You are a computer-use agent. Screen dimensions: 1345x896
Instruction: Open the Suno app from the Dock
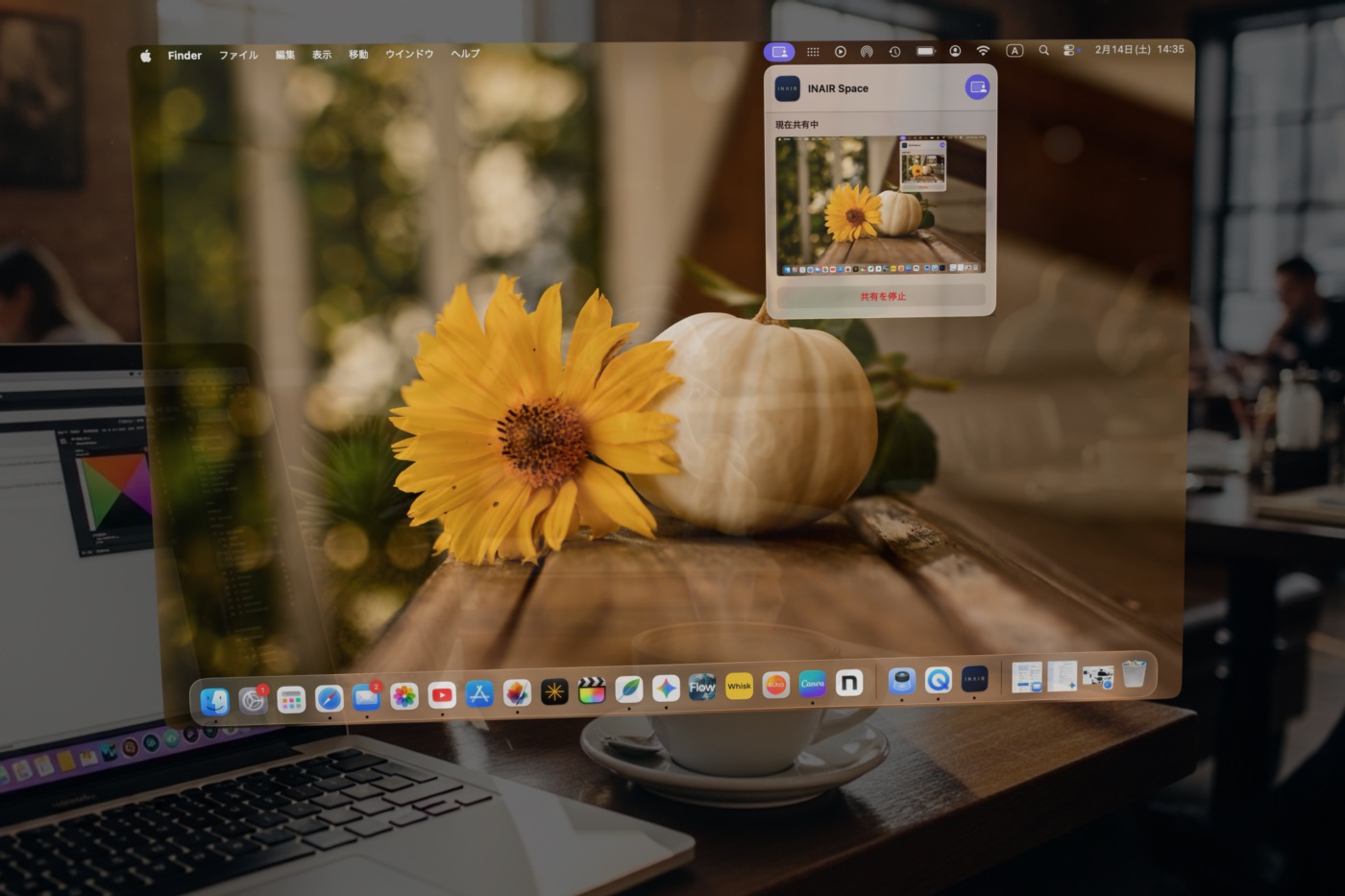(x=775, y=686)
